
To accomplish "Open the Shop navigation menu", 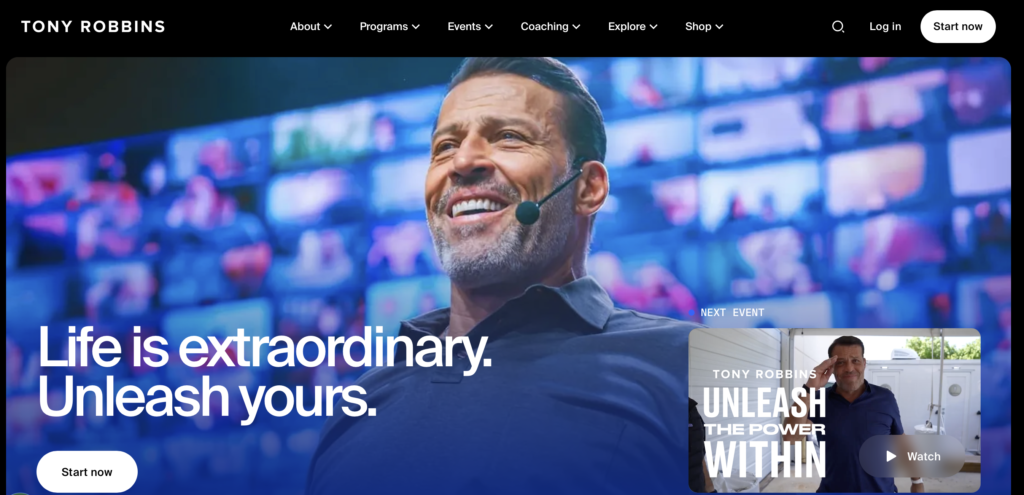I will click(x=704, y=27).
